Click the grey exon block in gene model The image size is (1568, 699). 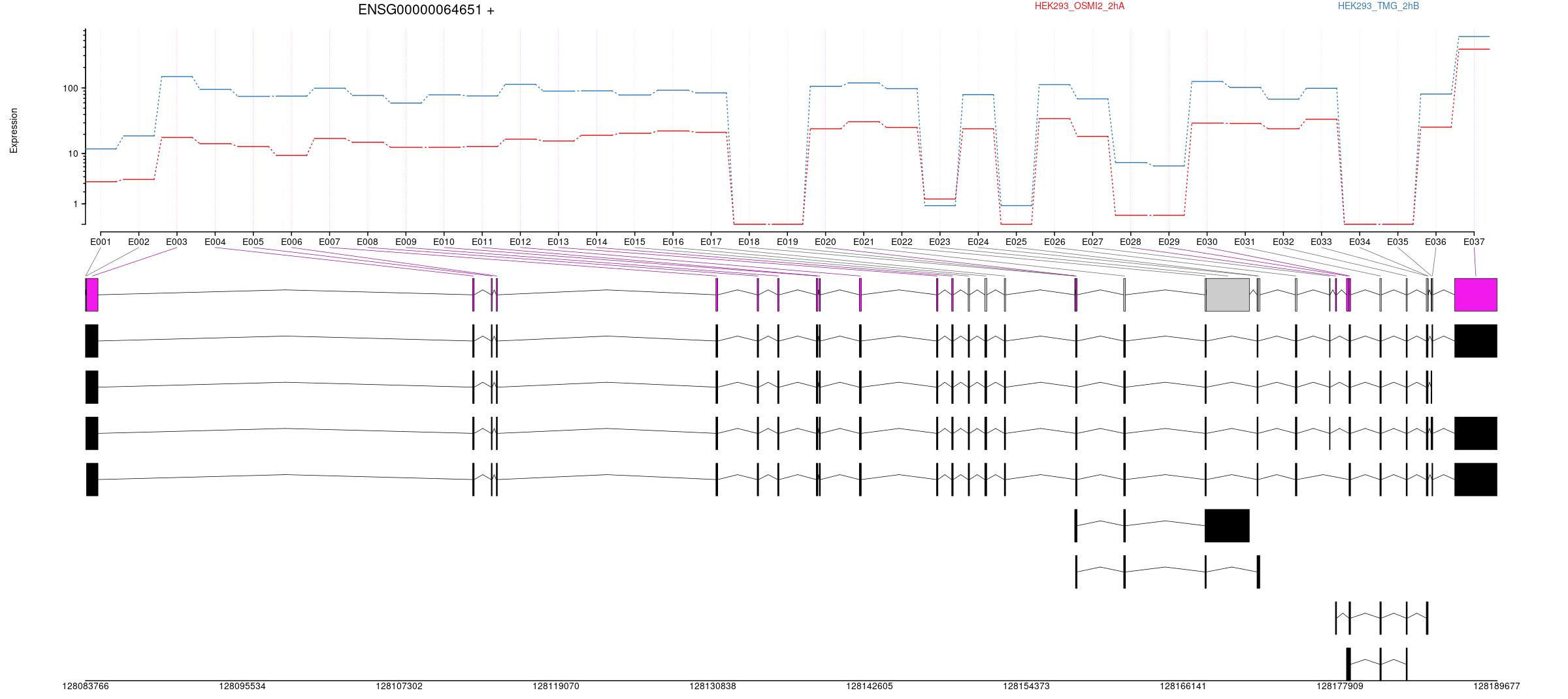[x=1228, y=295]
